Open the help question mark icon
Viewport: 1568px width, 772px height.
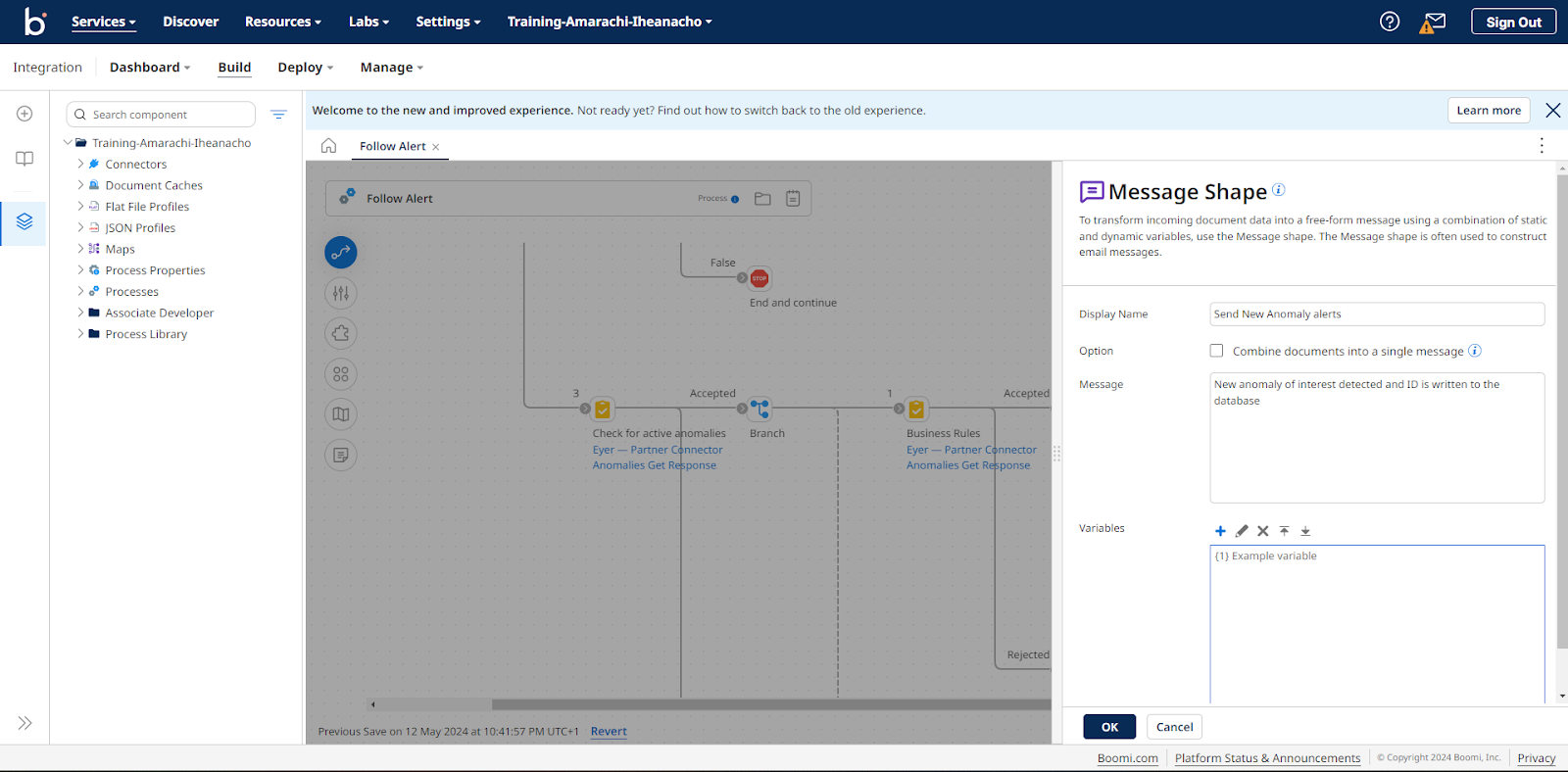click(1390, 22)
